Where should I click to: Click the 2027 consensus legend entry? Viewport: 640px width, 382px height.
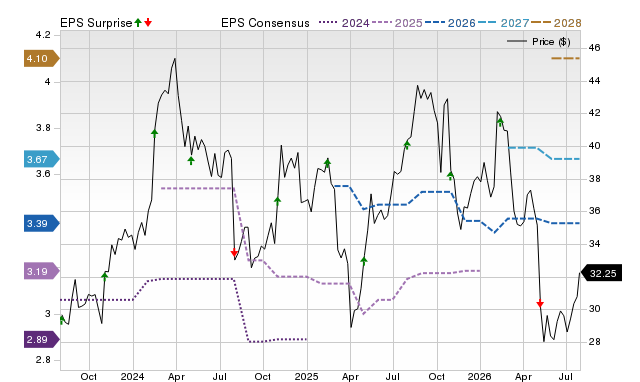(x=504, y=23)
